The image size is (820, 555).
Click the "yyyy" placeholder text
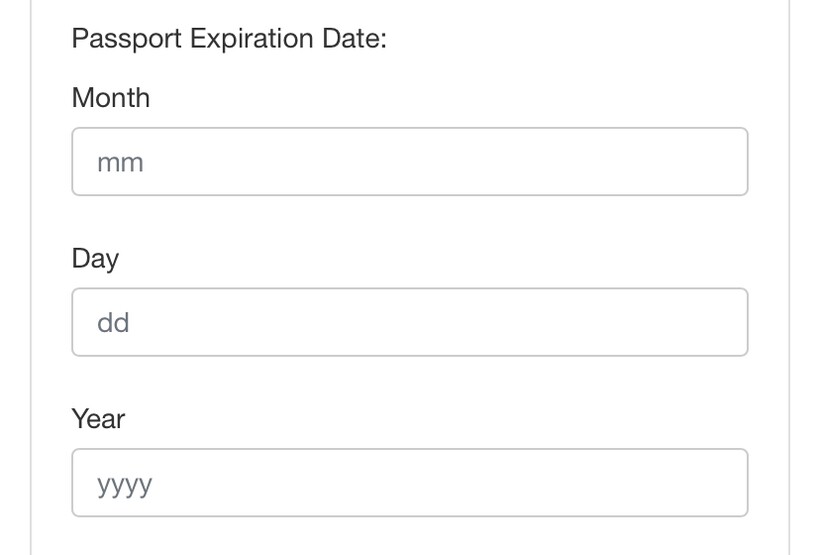125,484
